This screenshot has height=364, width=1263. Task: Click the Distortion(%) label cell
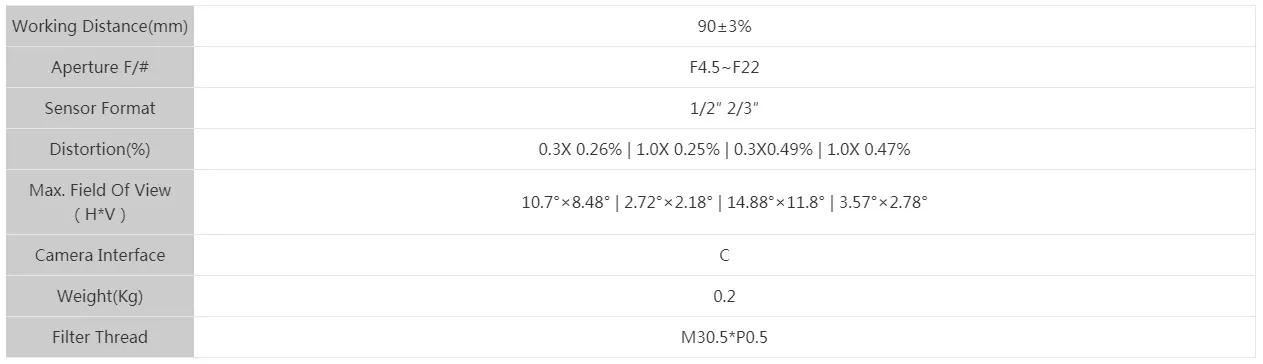(x=100, y=149)
